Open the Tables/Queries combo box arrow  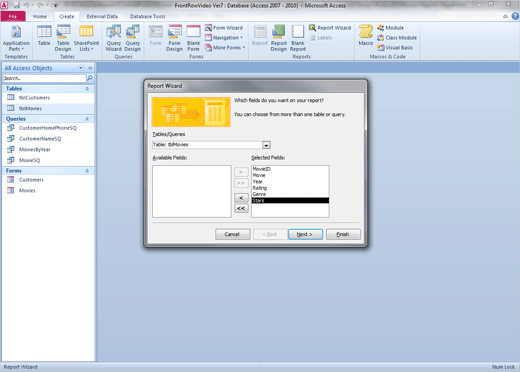click(266, 145)
